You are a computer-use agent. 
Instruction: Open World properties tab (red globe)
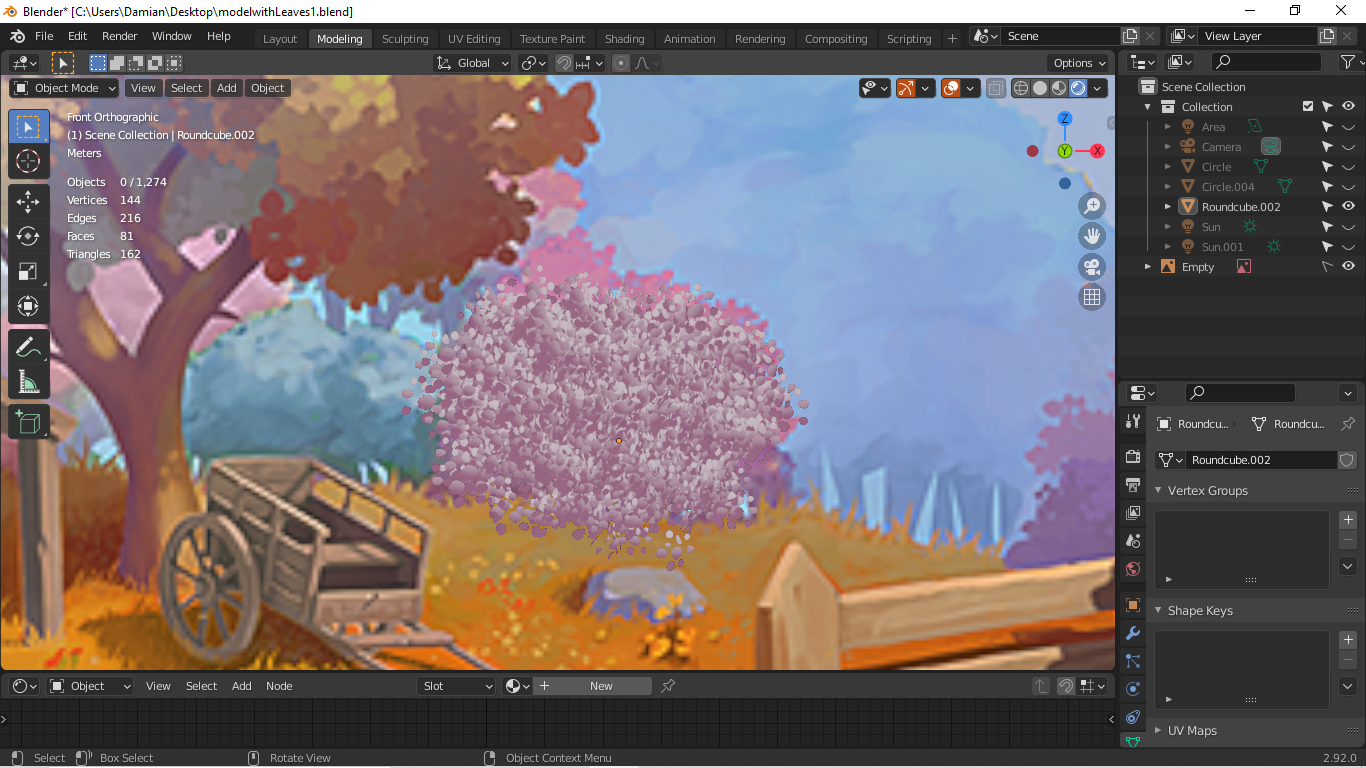click(1133, 569)
